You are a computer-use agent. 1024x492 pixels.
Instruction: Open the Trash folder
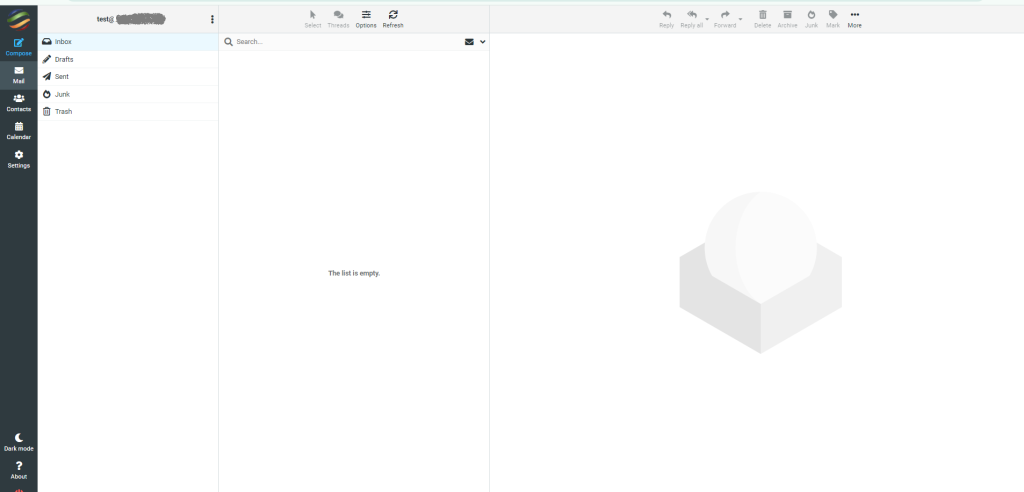click(x=63, y=111)
